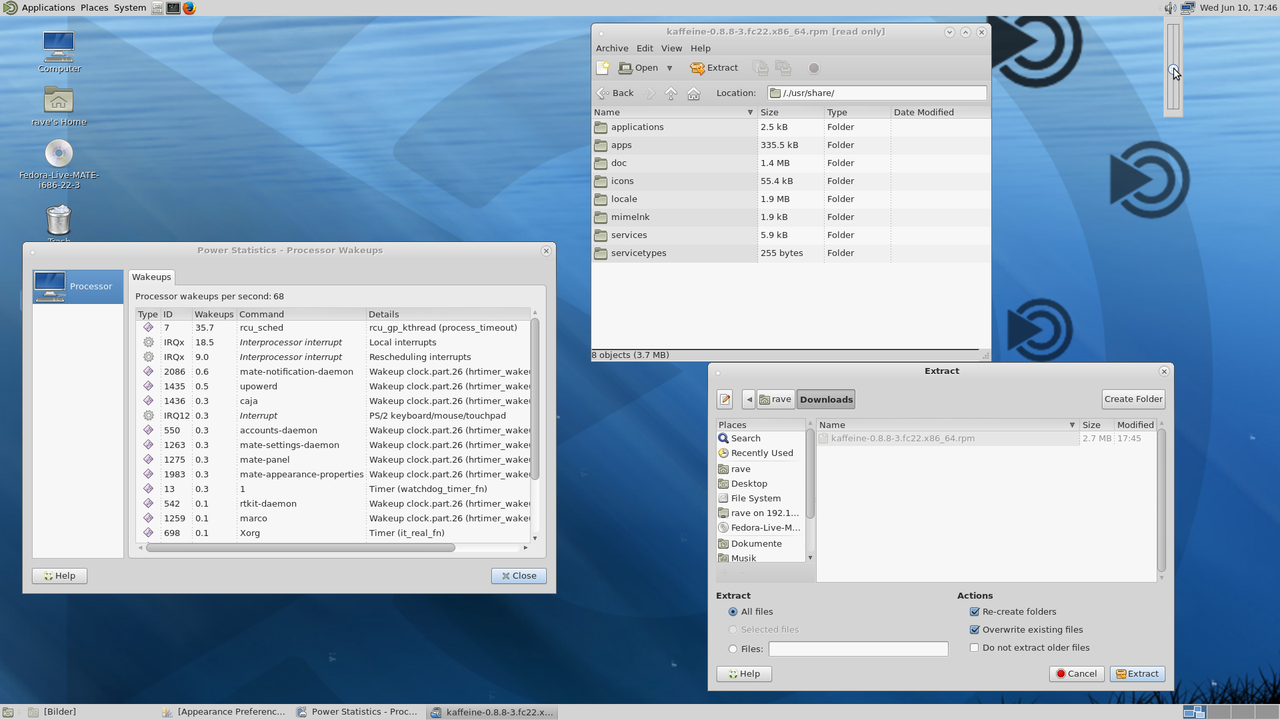Disable the Re-create folders checkbox
The height and width of the screenshot is (720, 1280).
(x=975, y=612)
